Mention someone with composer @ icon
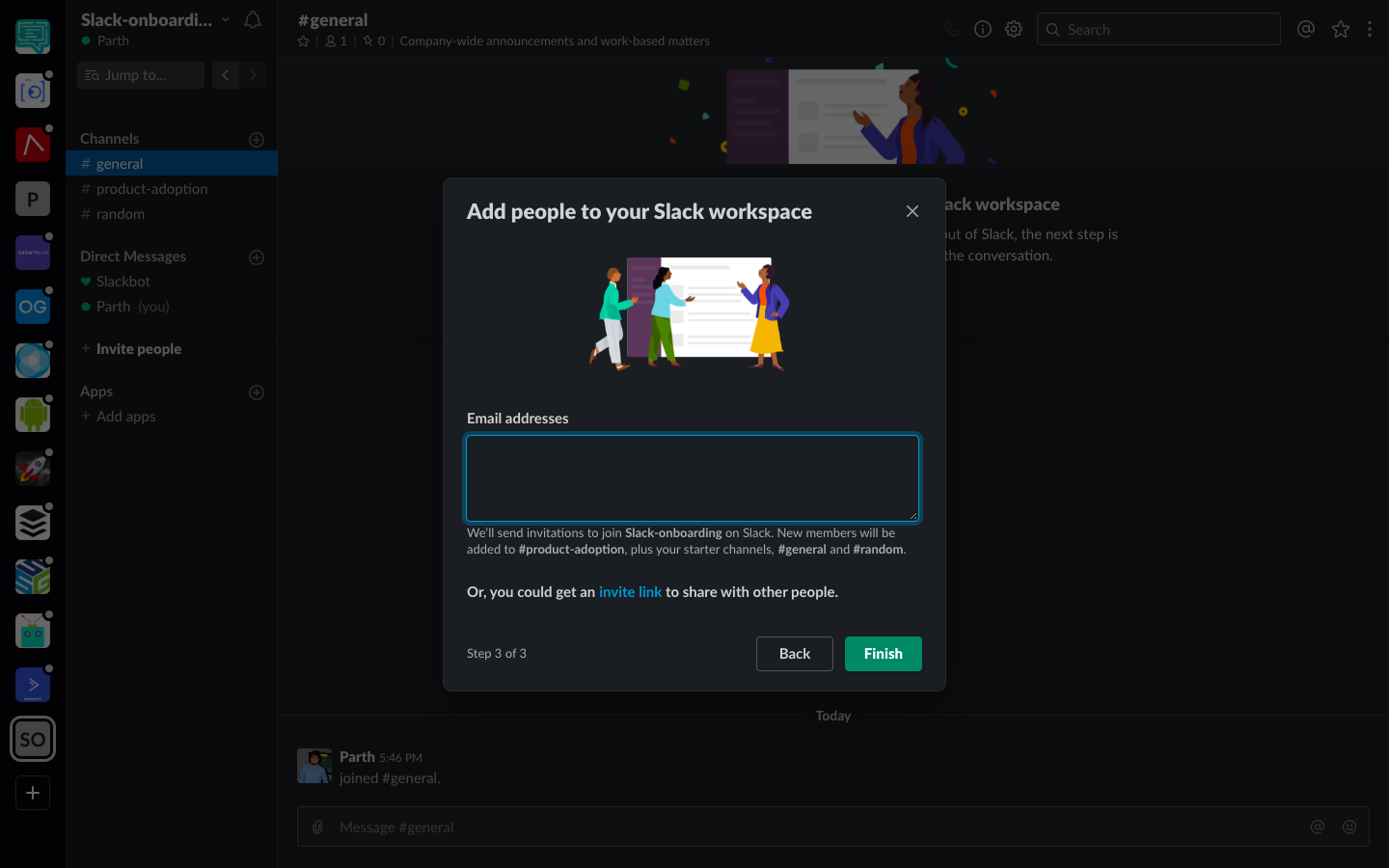1389x868 pixels. pos(1318,827)
